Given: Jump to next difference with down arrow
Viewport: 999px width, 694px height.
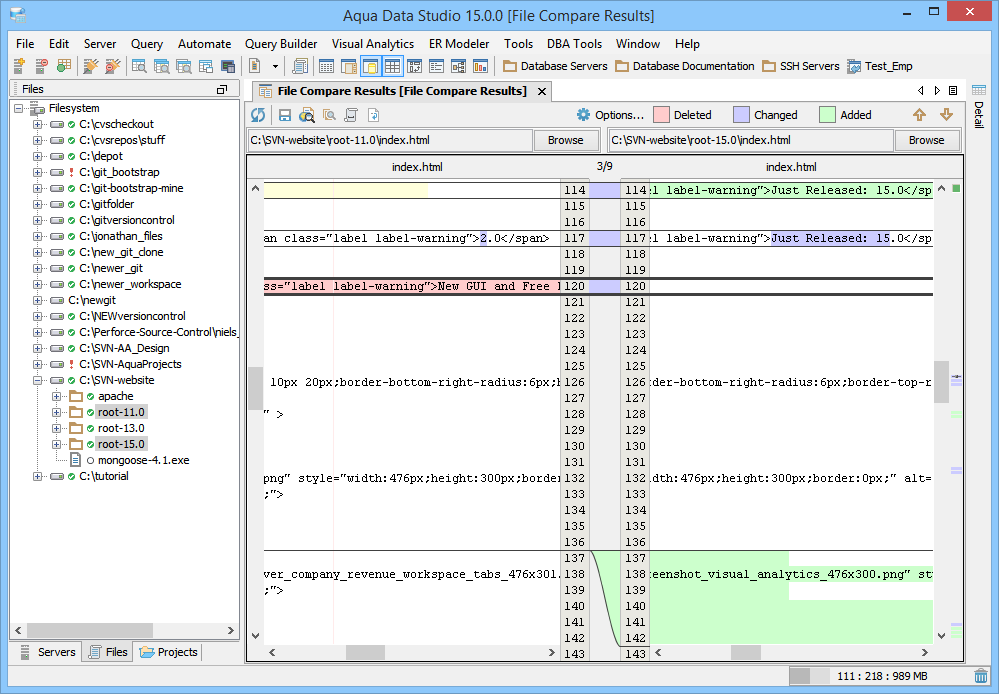Looking at the screenshot, I should tap(946, 115).
